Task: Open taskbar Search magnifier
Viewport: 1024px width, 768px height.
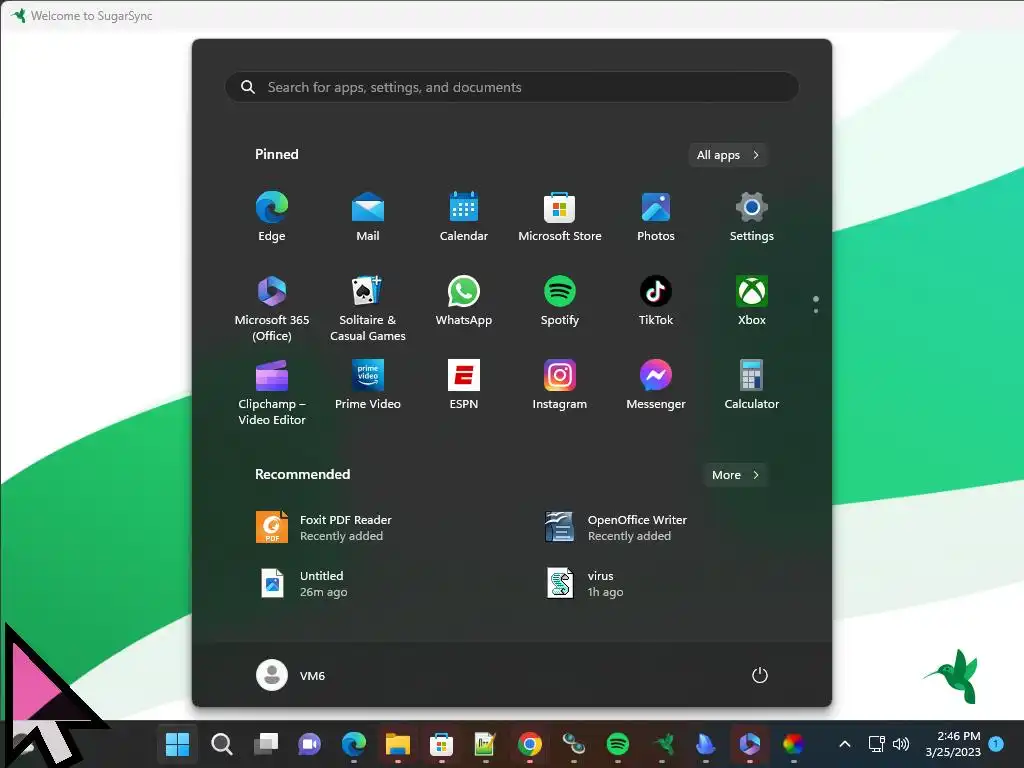Action: coord(221,744)
